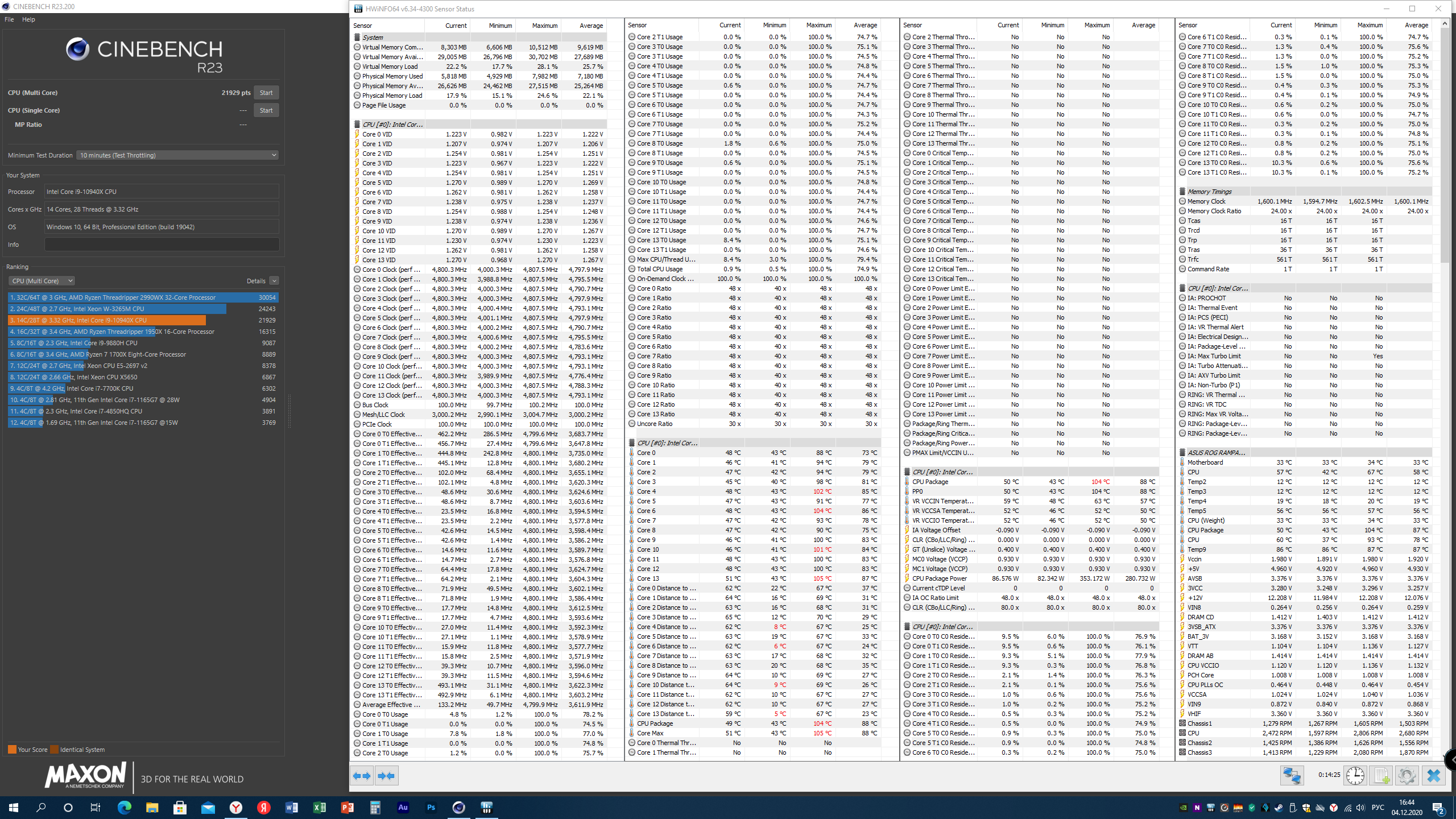
Task: Select CPU Package Power sensor row
Action: [1030, 578]
